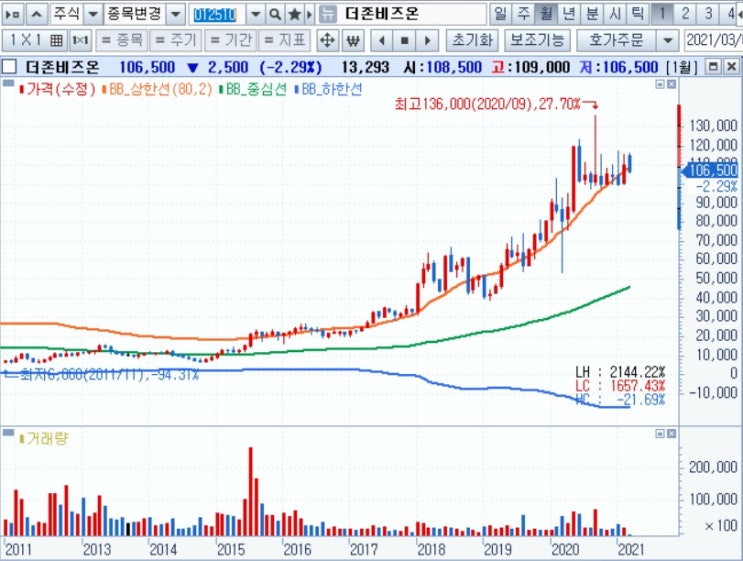
Task: Step chart backward with left arrow
Action: coord(381,40)
